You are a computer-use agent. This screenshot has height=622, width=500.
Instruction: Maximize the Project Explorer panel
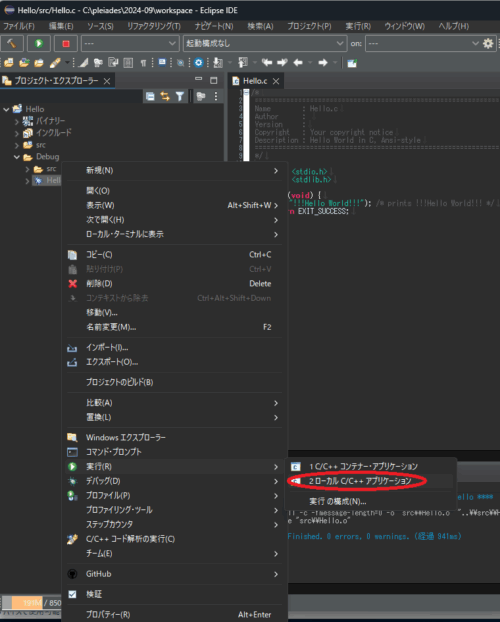213,81
